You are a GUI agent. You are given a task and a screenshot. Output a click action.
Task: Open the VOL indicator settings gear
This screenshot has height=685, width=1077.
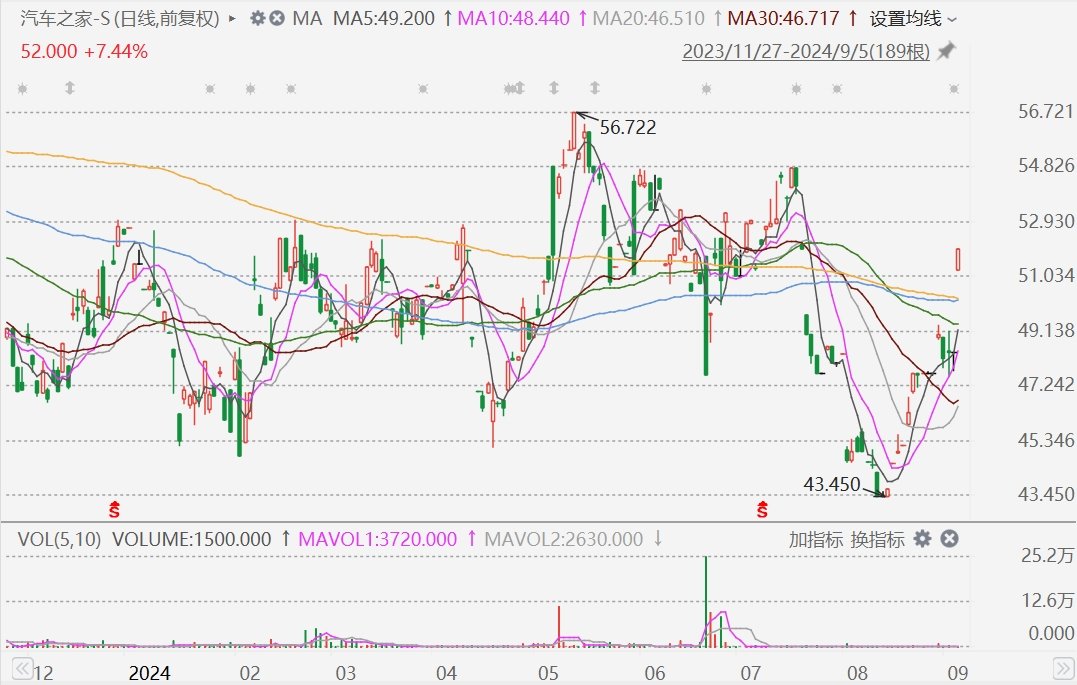tap(922, 539)
